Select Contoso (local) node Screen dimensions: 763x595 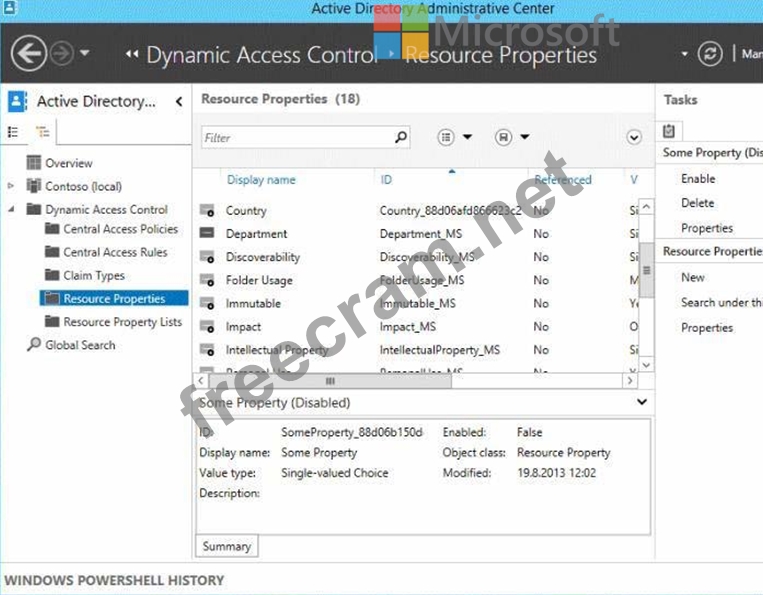(84, 186)
